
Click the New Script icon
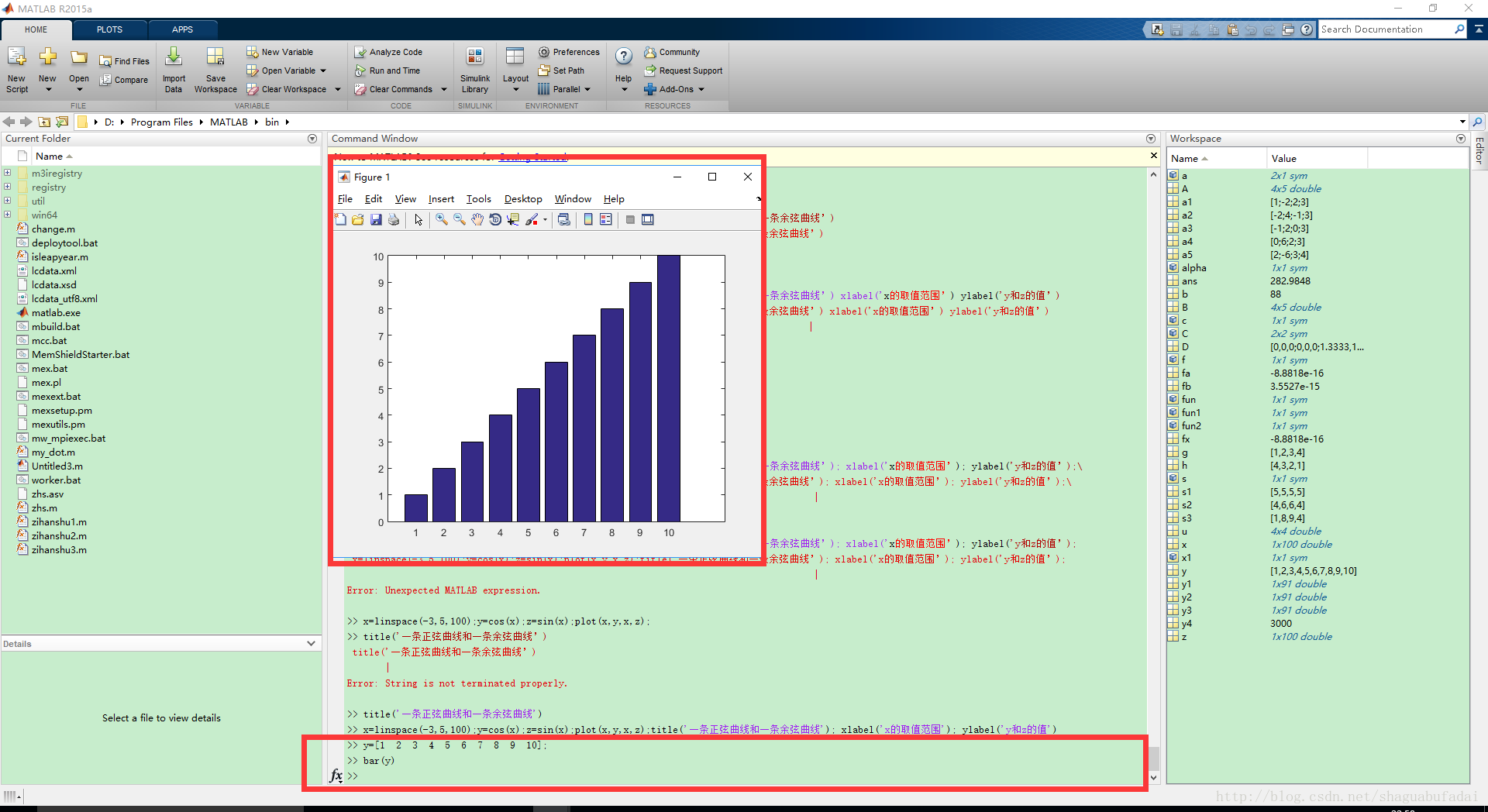16,69
